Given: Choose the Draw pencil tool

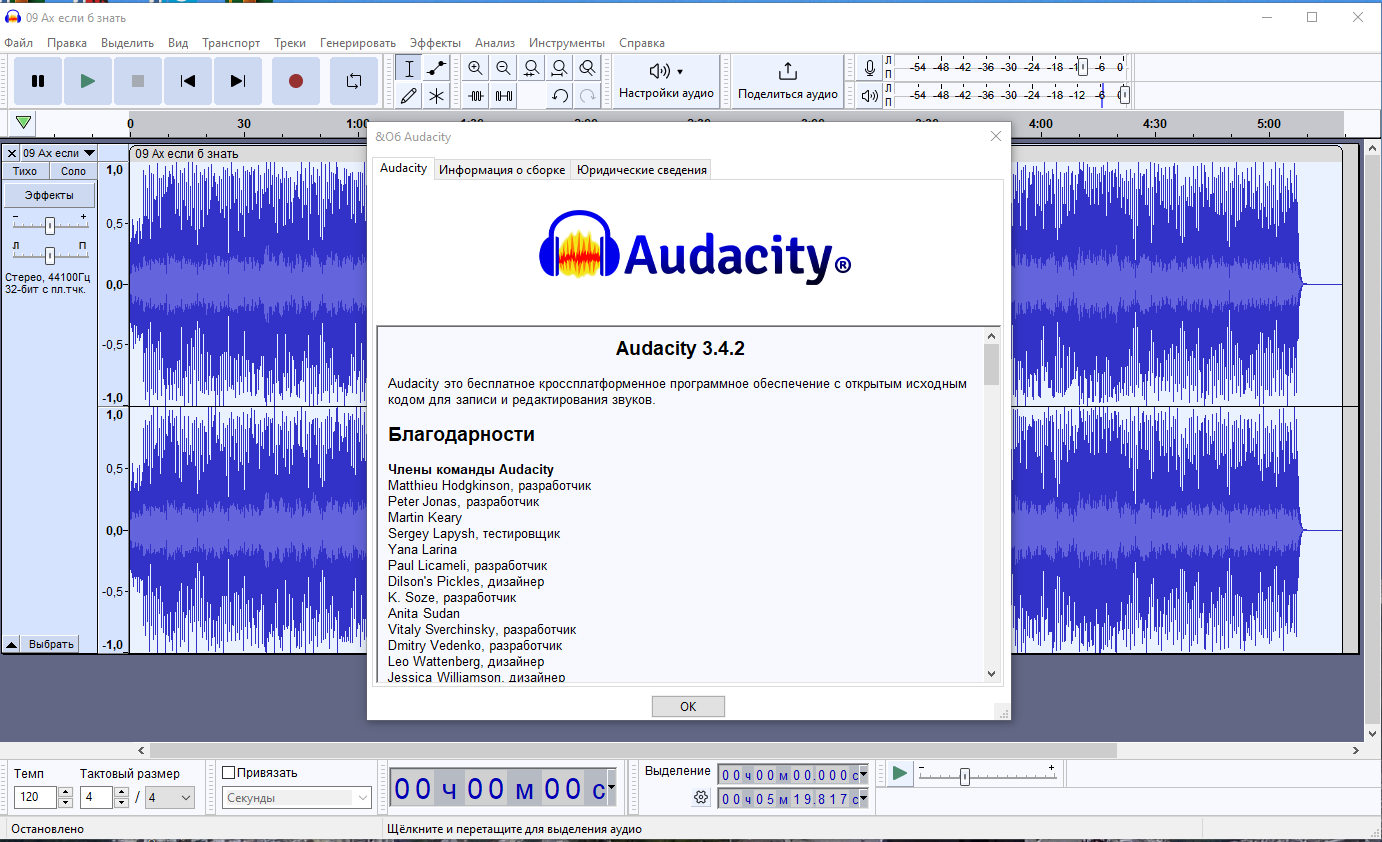Looking at the screenshot, I should point(408,96).
